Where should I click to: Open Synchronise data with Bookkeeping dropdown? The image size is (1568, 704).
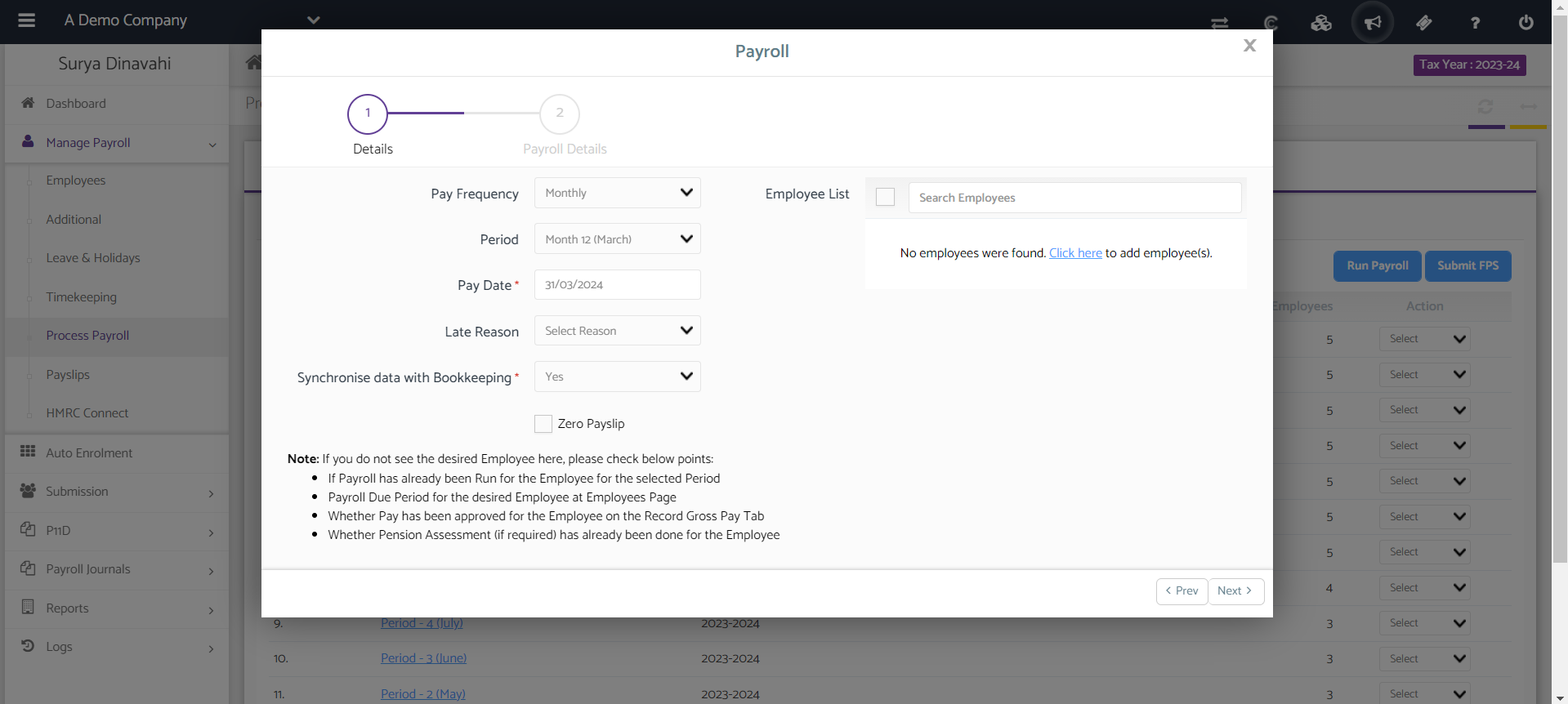point(617,377)
